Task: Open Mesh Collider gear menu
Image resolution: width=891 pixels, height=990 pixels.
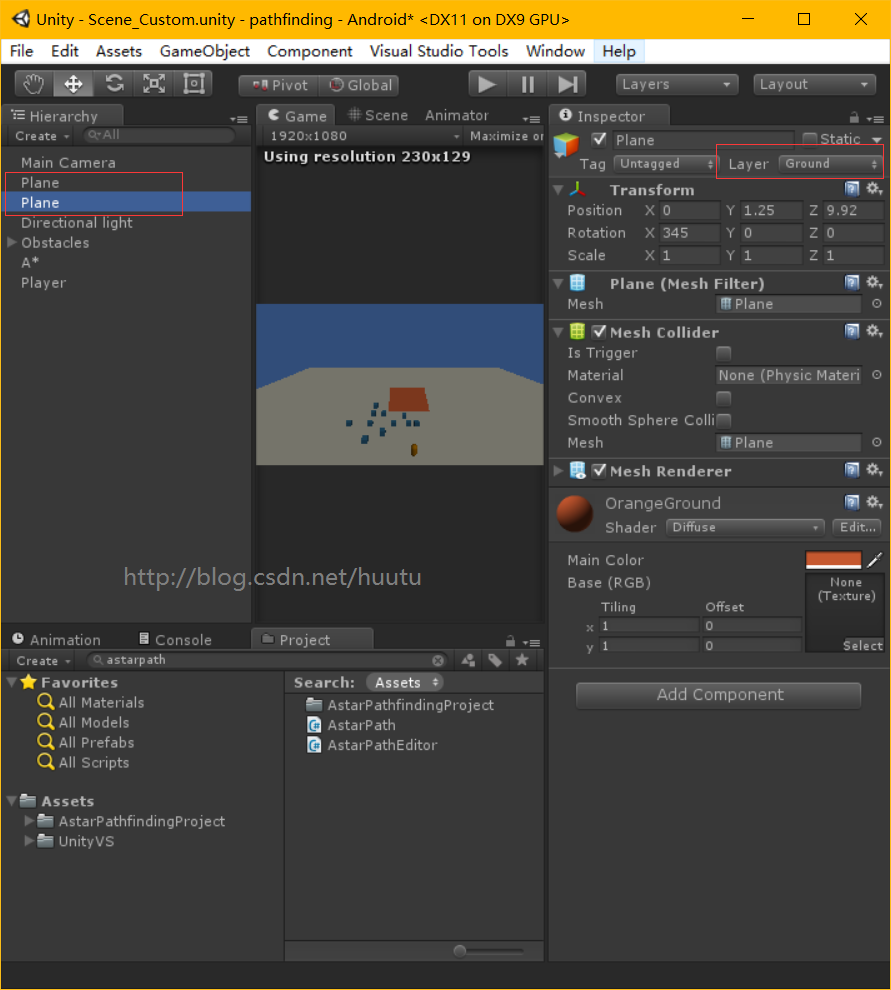Action: (874, 330)
